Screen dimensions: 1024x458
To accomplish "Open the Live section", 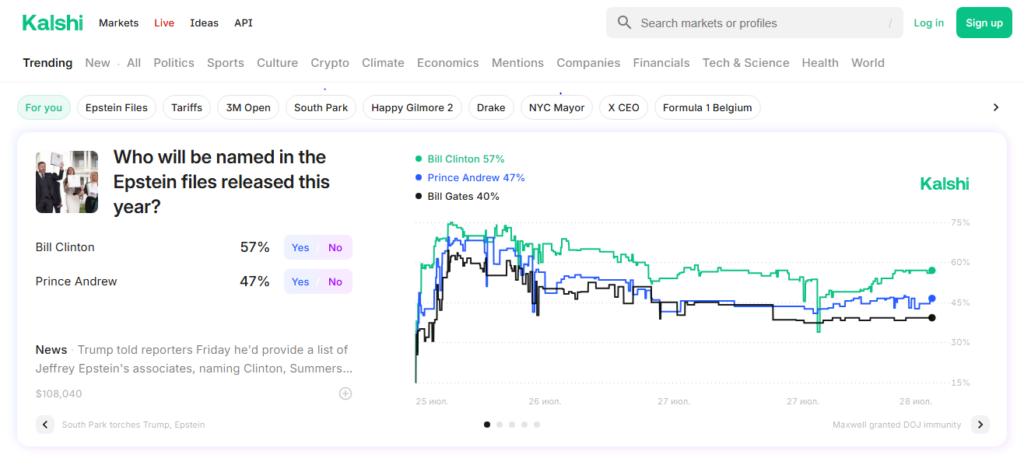I will tap(164, 23).
